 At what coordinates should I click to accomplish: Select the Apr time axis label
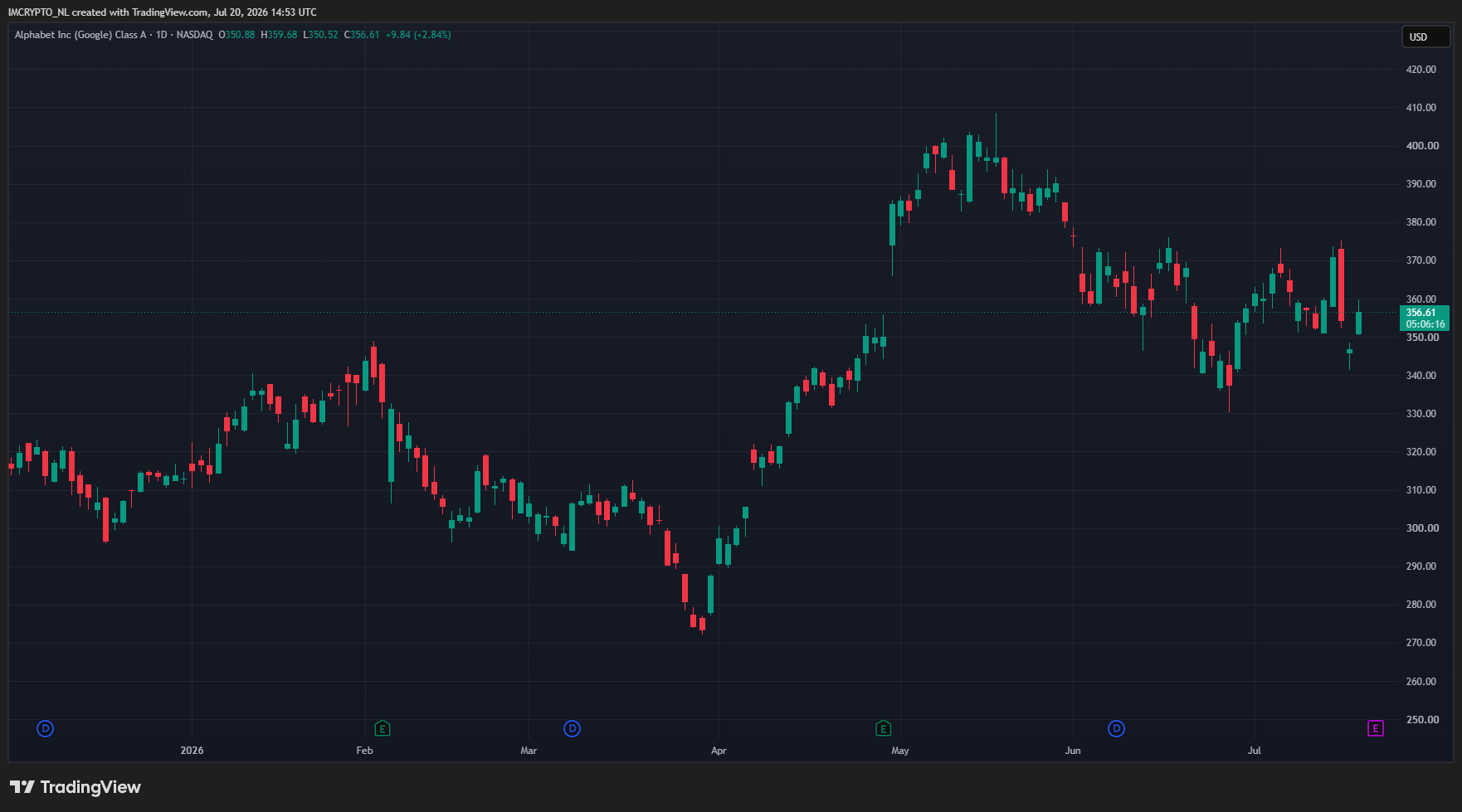[719, 751]
